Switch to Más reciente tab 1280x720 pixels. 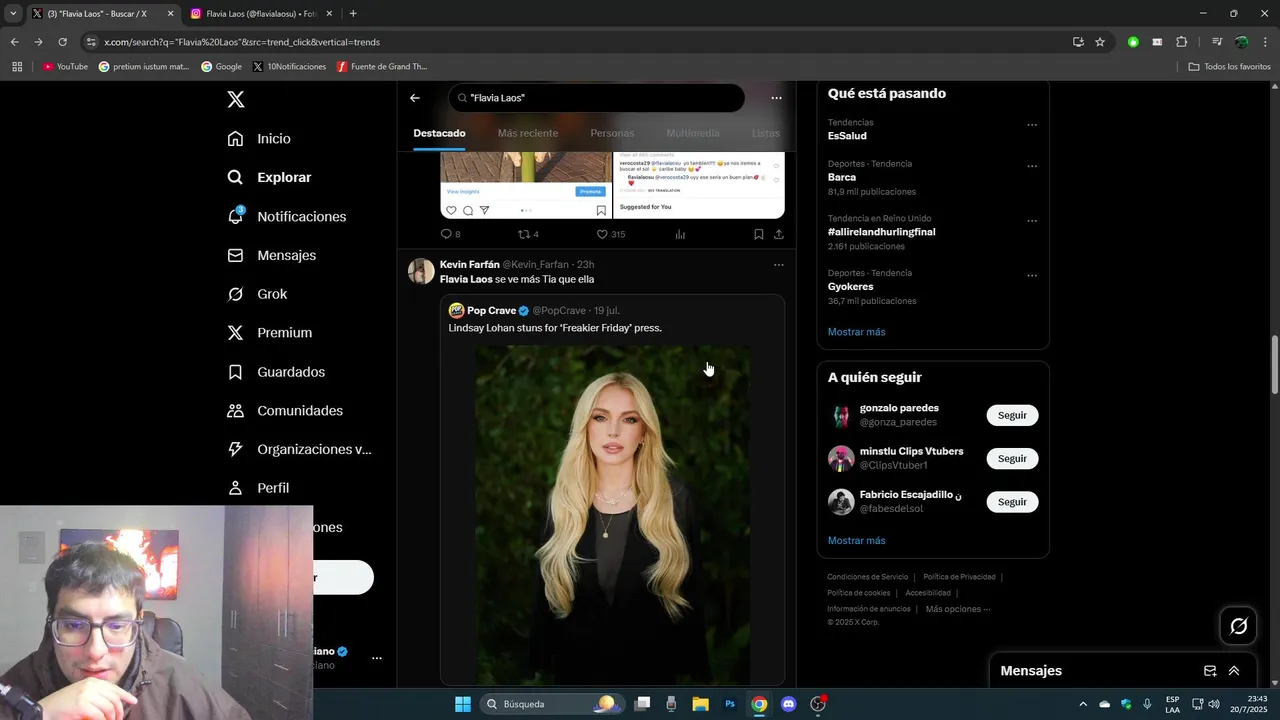[x=528, y=133]
